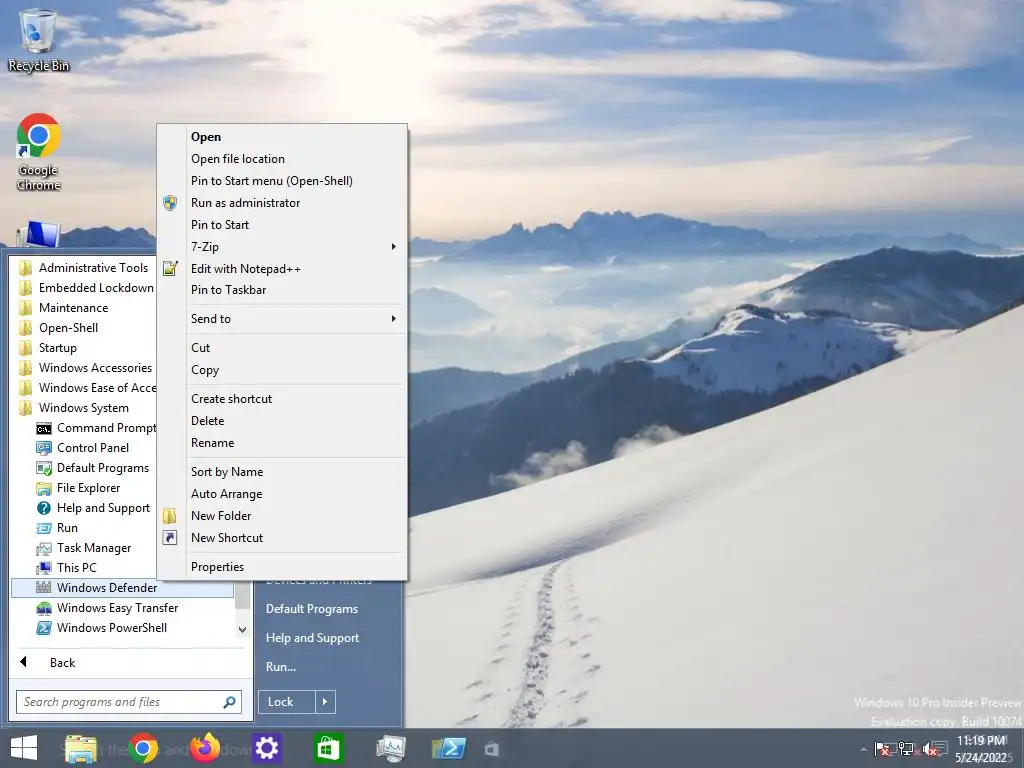Expand the Send to submenu arrow
1024x768 pixels.
pos(393,318)
